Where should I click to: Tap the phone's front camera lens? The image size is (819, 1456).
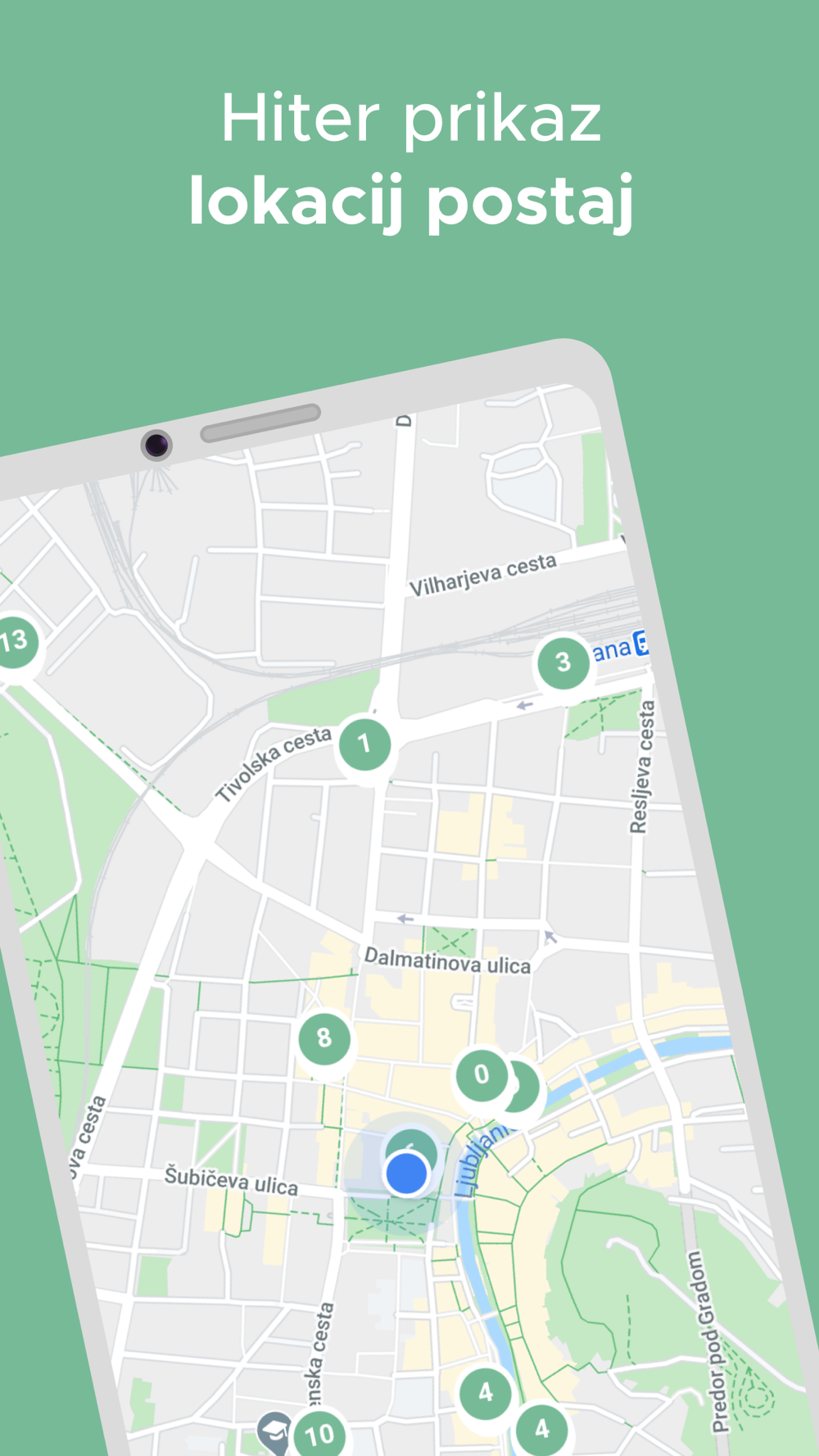[156, 445]
